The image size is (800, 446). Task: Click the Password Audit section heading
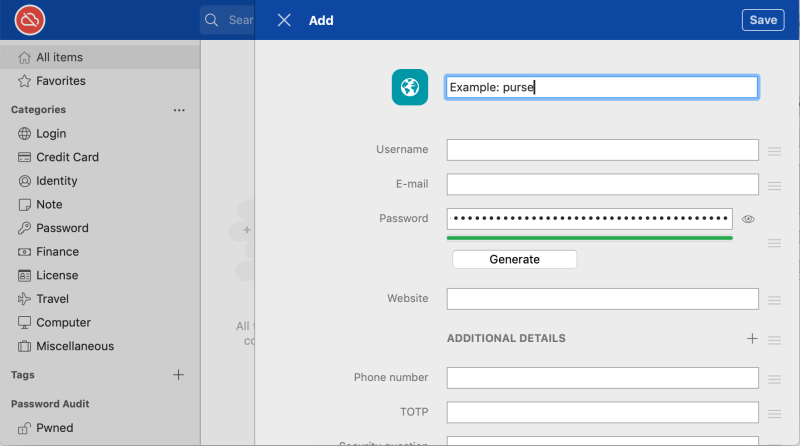point(50,404)
